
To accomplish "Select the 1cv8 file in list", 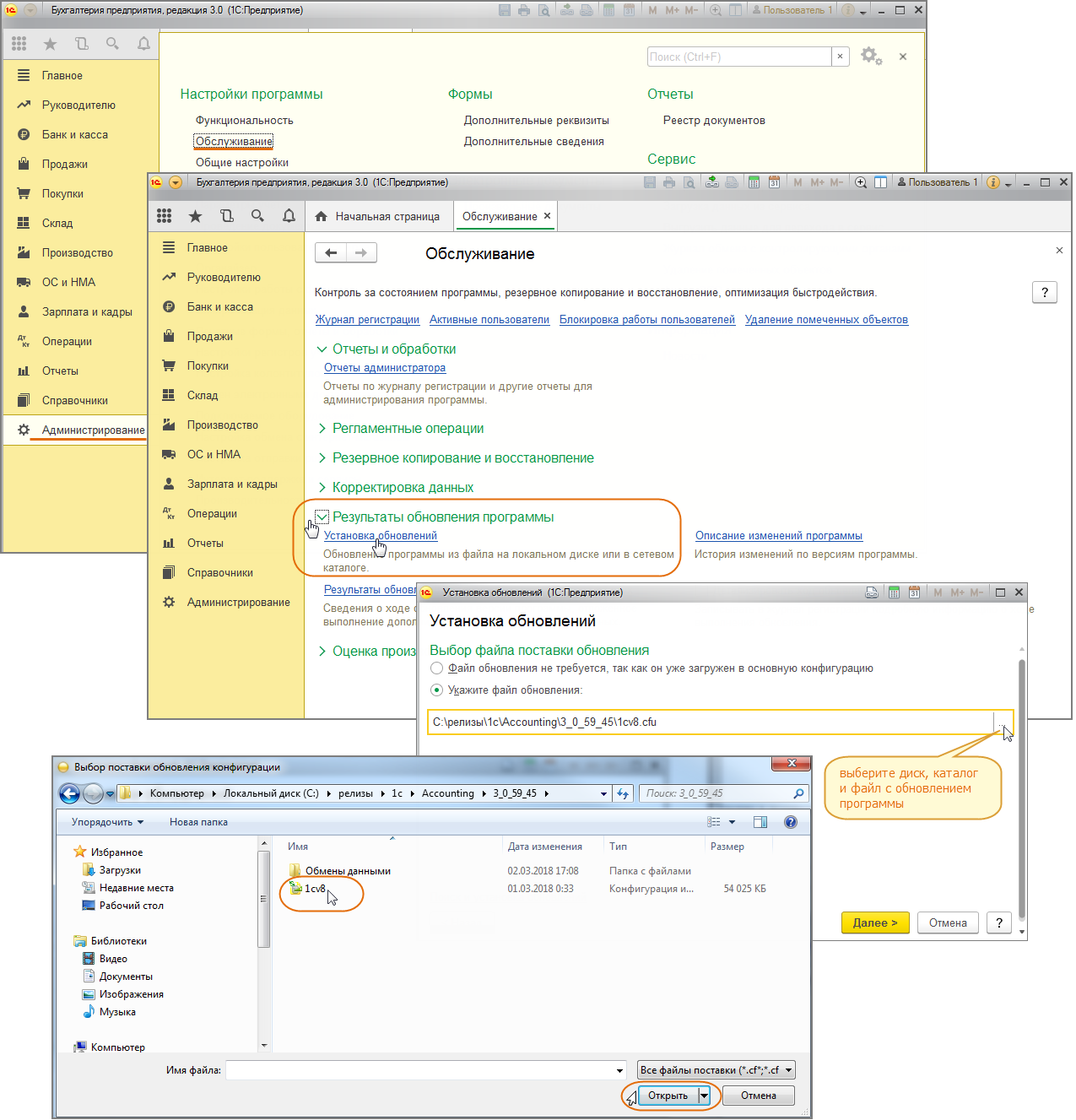I will tap(315, 889).
